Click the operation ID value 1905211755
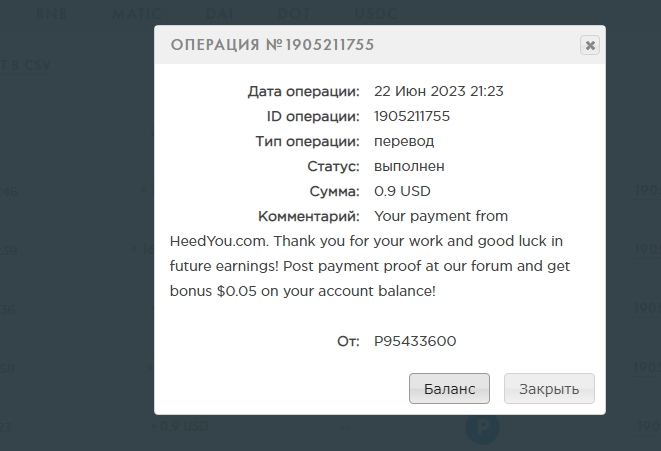 (411, 116)
